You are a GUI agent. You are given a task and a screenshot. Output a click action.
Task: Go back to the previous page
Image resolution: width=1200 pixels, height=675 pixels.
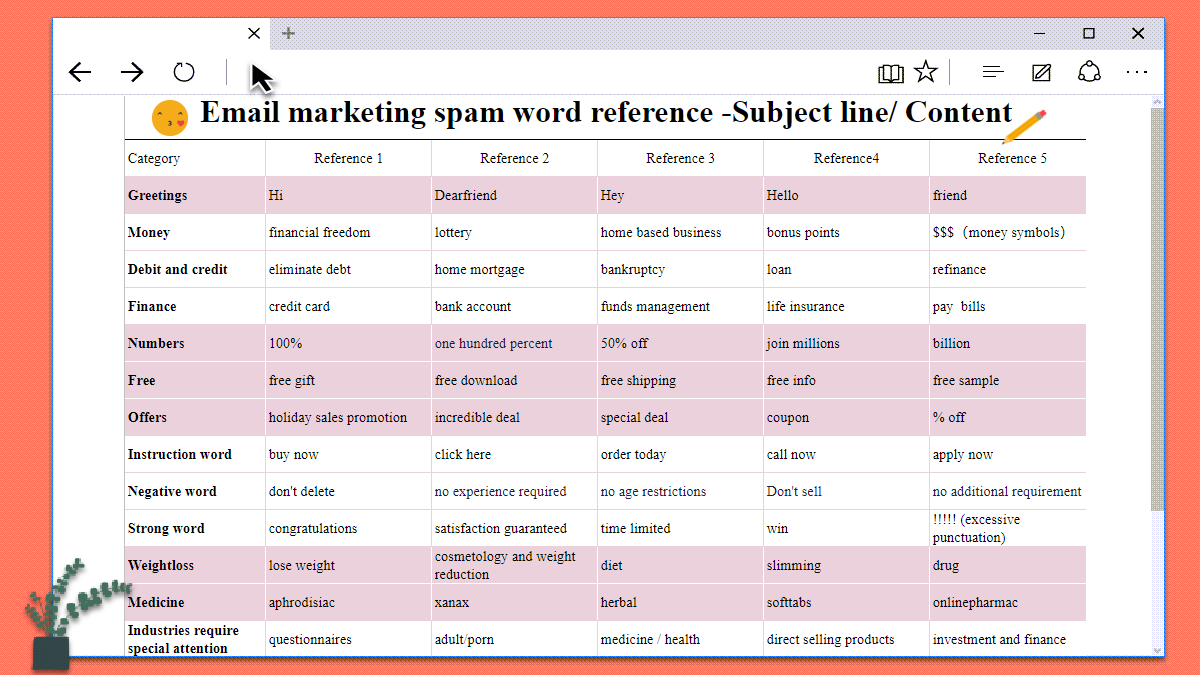80,72
